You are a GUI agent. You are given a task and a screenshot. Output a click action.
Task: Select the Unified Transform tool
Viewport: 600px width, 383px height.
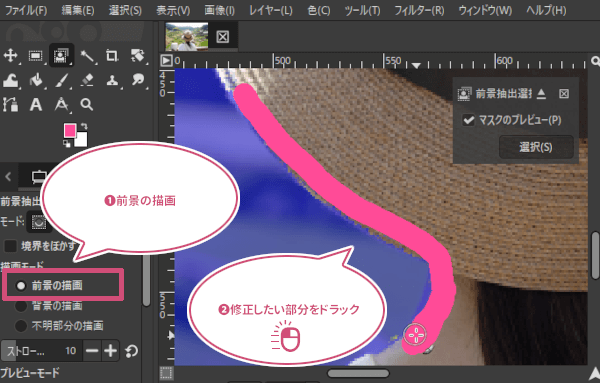click(x=138, y=56)
